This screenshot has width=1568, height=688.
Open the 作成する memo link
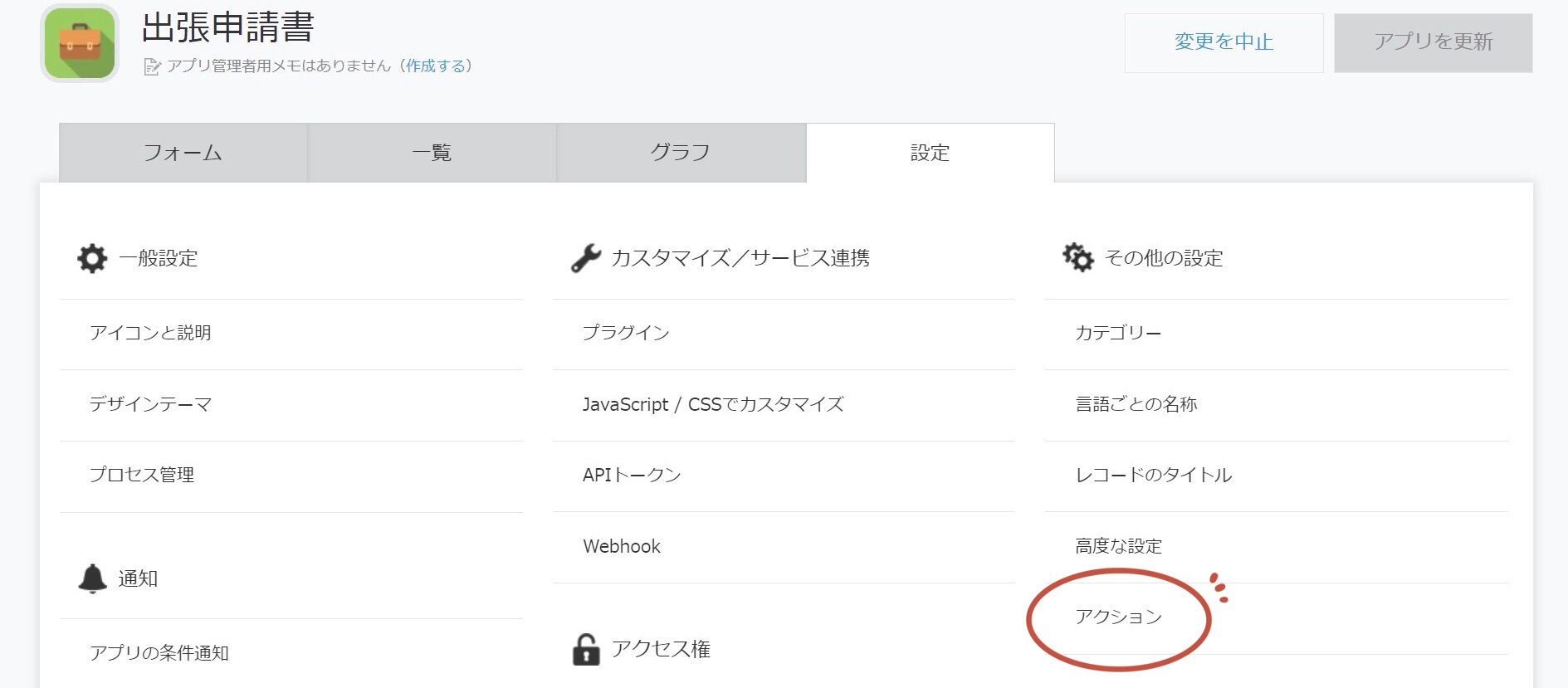click(x=437, y=66)
